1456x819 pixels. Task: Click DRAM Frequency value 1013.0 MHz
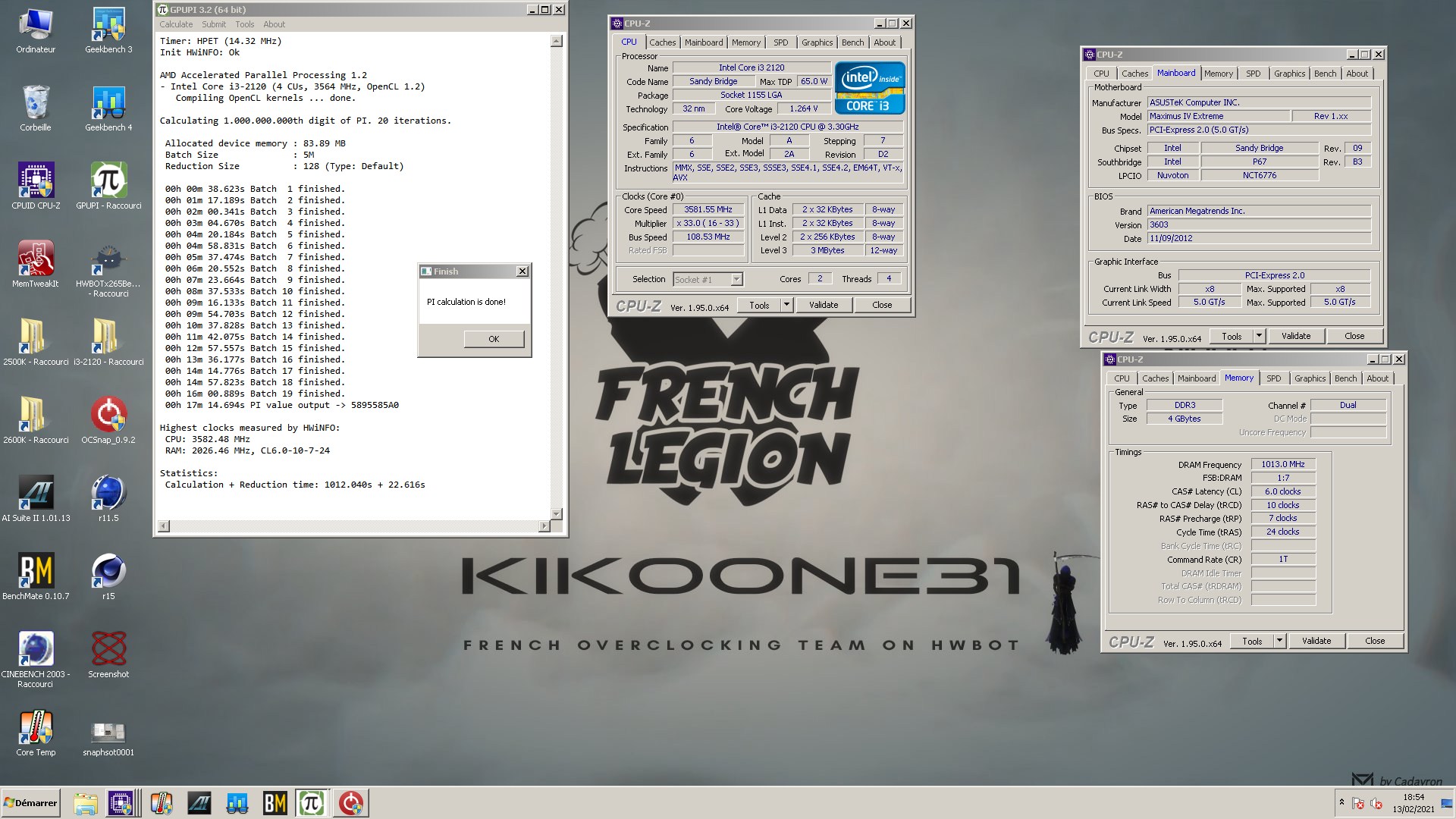(x=1283, y=464)
